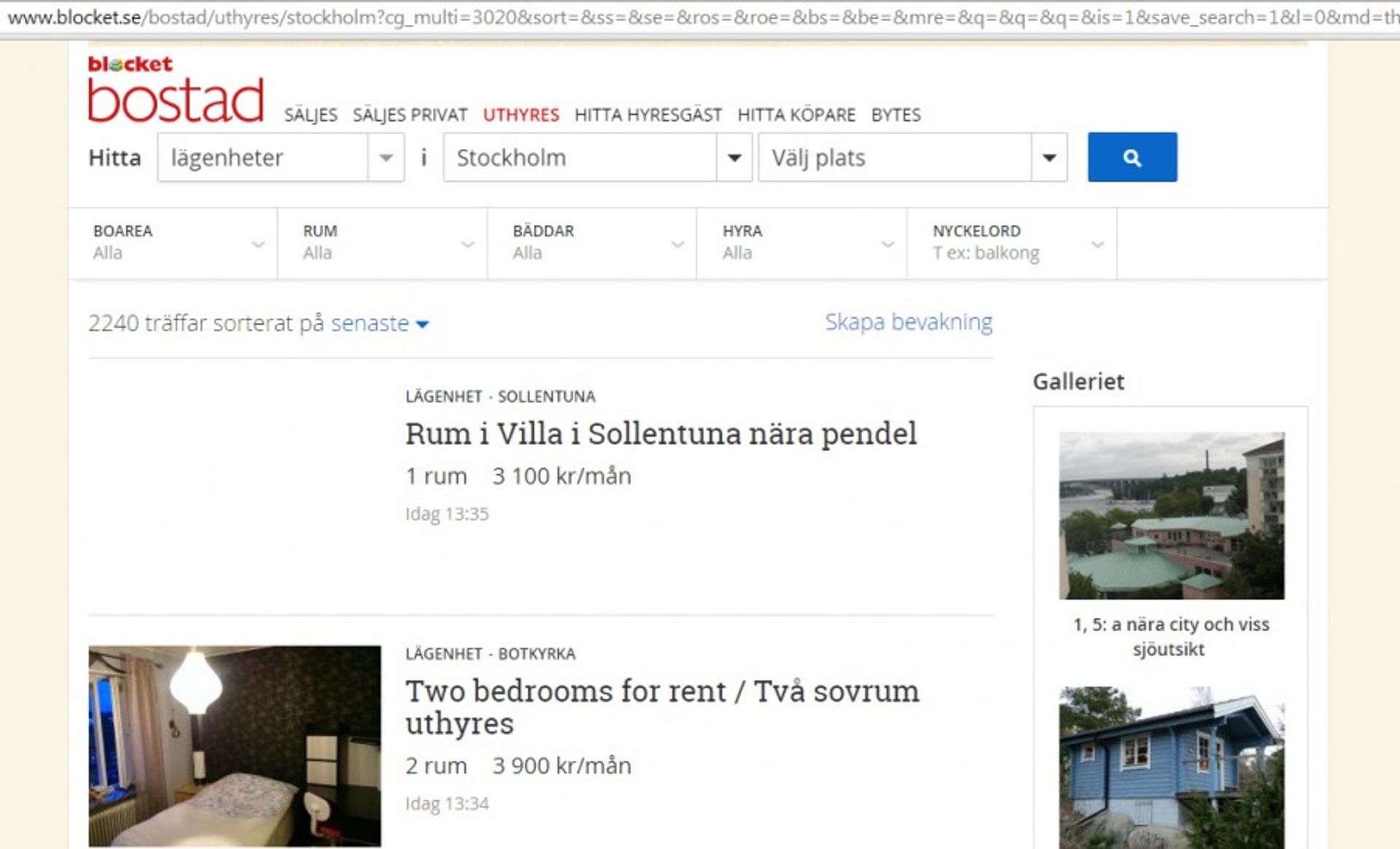Click gallery caption nära city och sjöutsikt
Viewport: 1400px width, 849px height.
[x=1171, y=636]
